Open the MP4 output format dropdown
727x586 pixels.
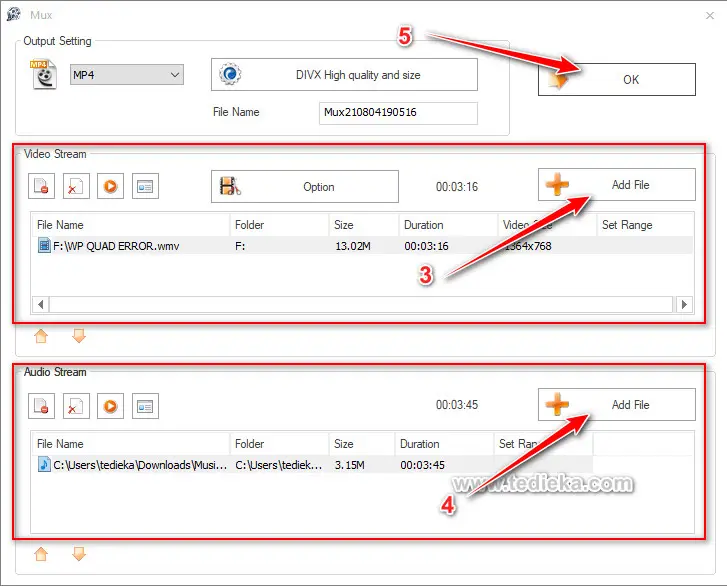tap(127, 75)
